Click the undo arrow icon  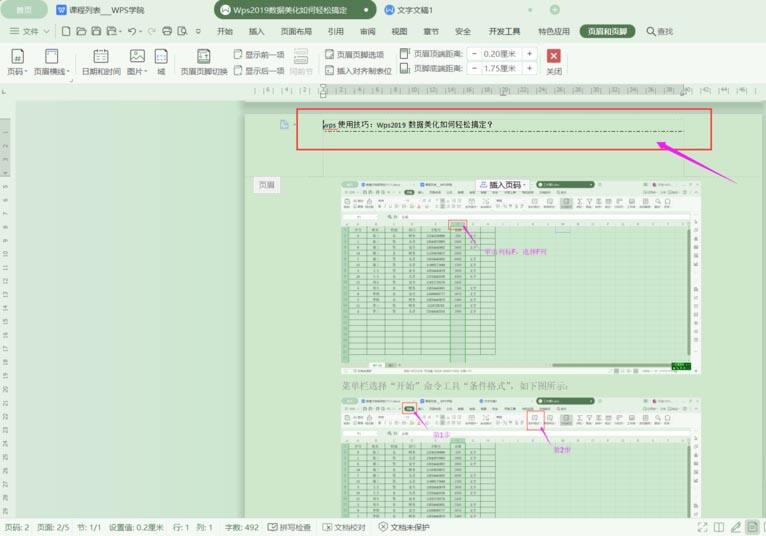click(131, 31)
